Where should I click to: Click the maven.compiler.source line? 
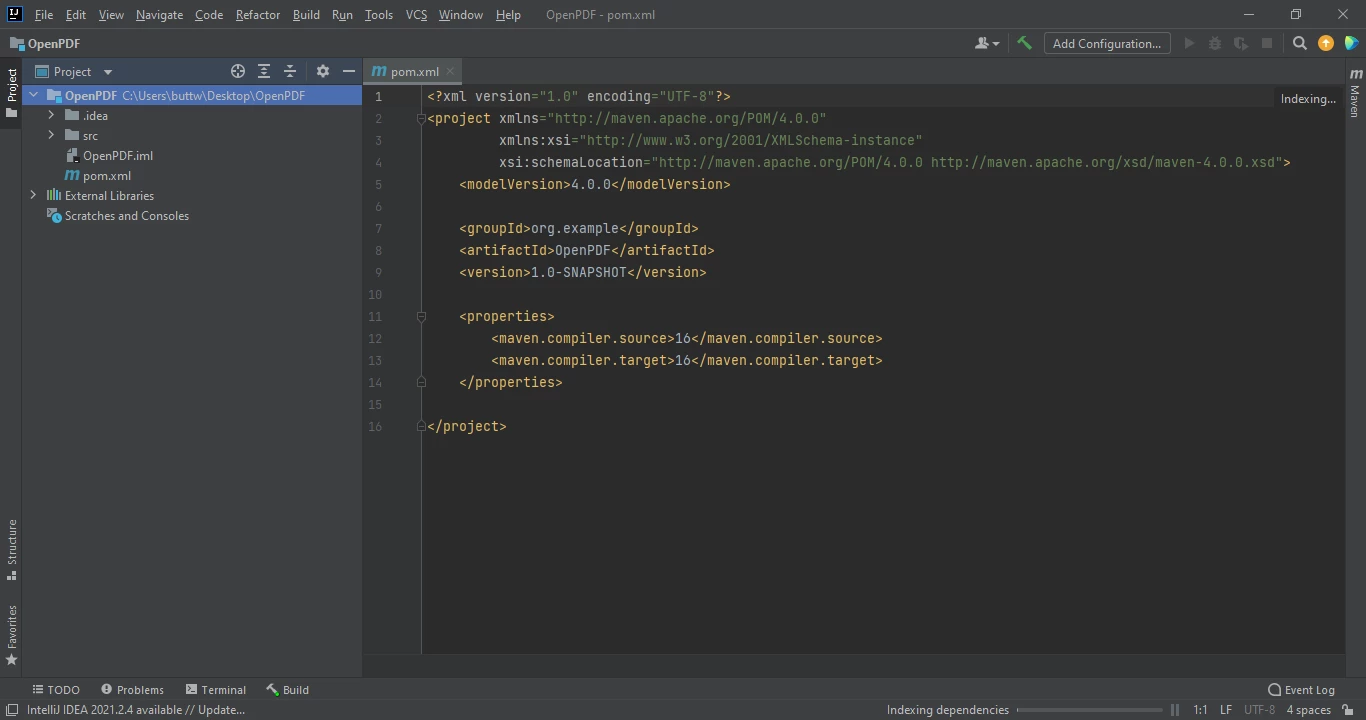687,338
